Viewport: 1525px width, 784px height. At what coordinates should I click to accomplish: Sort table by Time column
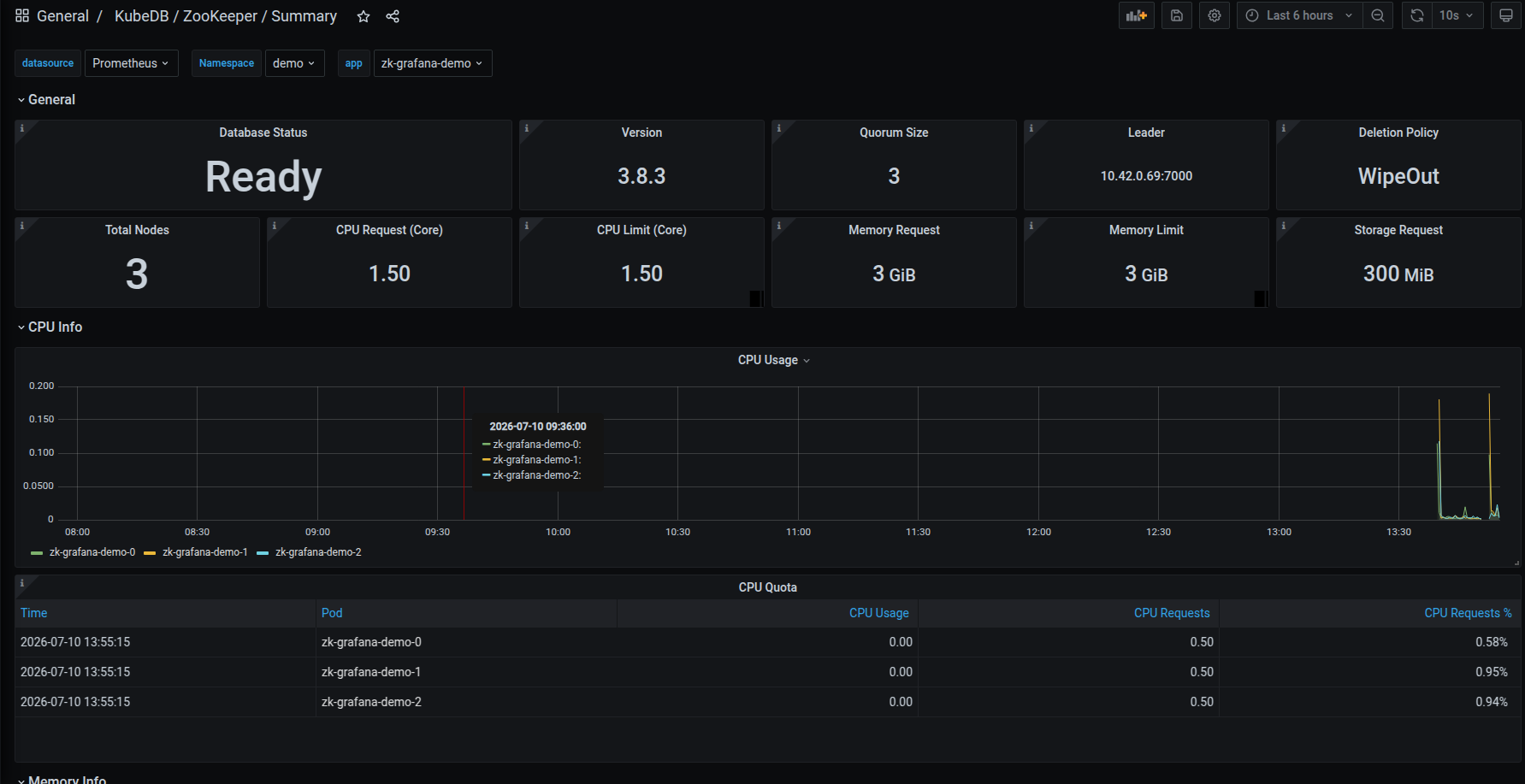point(34,613)
